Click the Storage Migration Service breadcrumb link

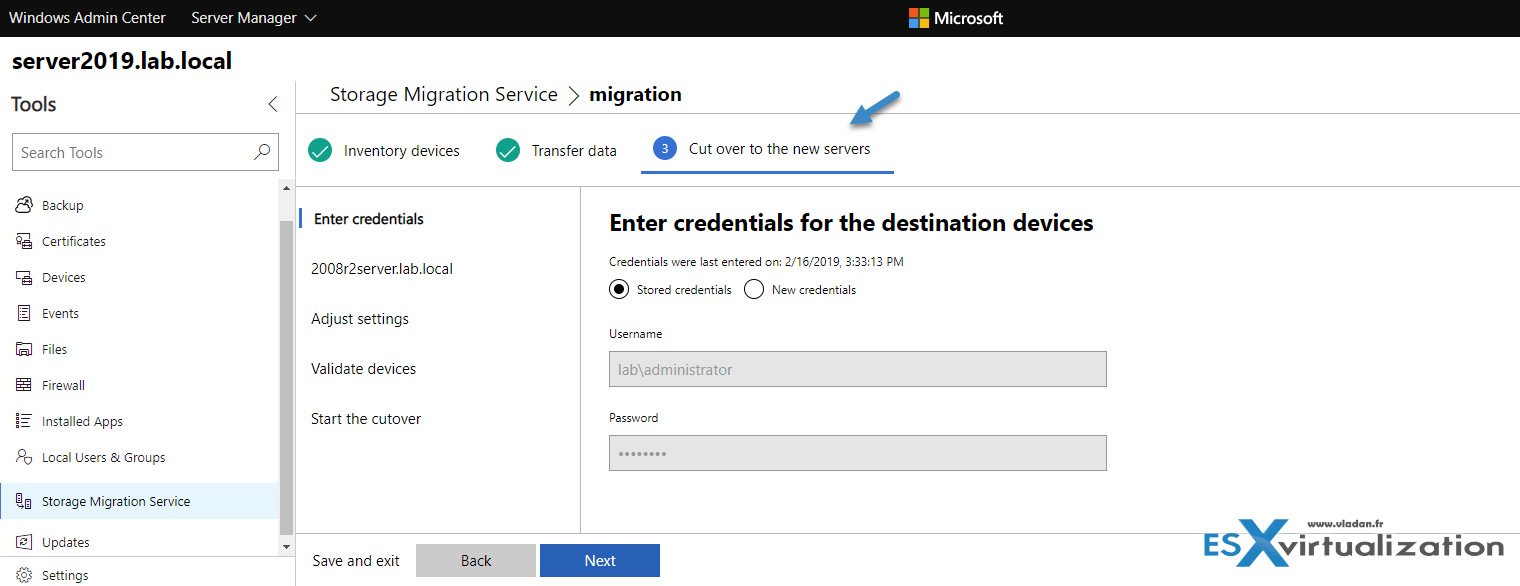pyautogui.click(x=444, y=95)
